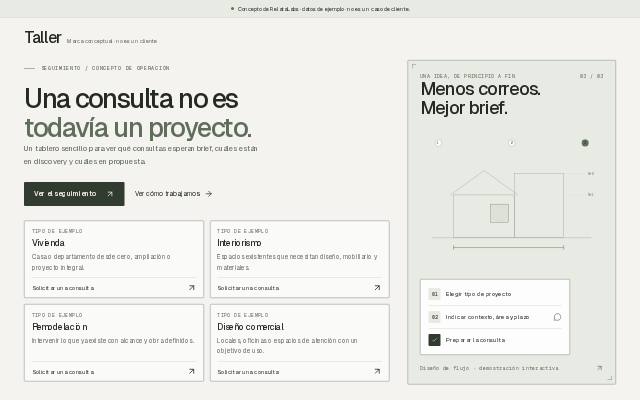Viewport: 640px width, 400px height.
Task: Click the house illustration window square
Action: coord(499,213)
